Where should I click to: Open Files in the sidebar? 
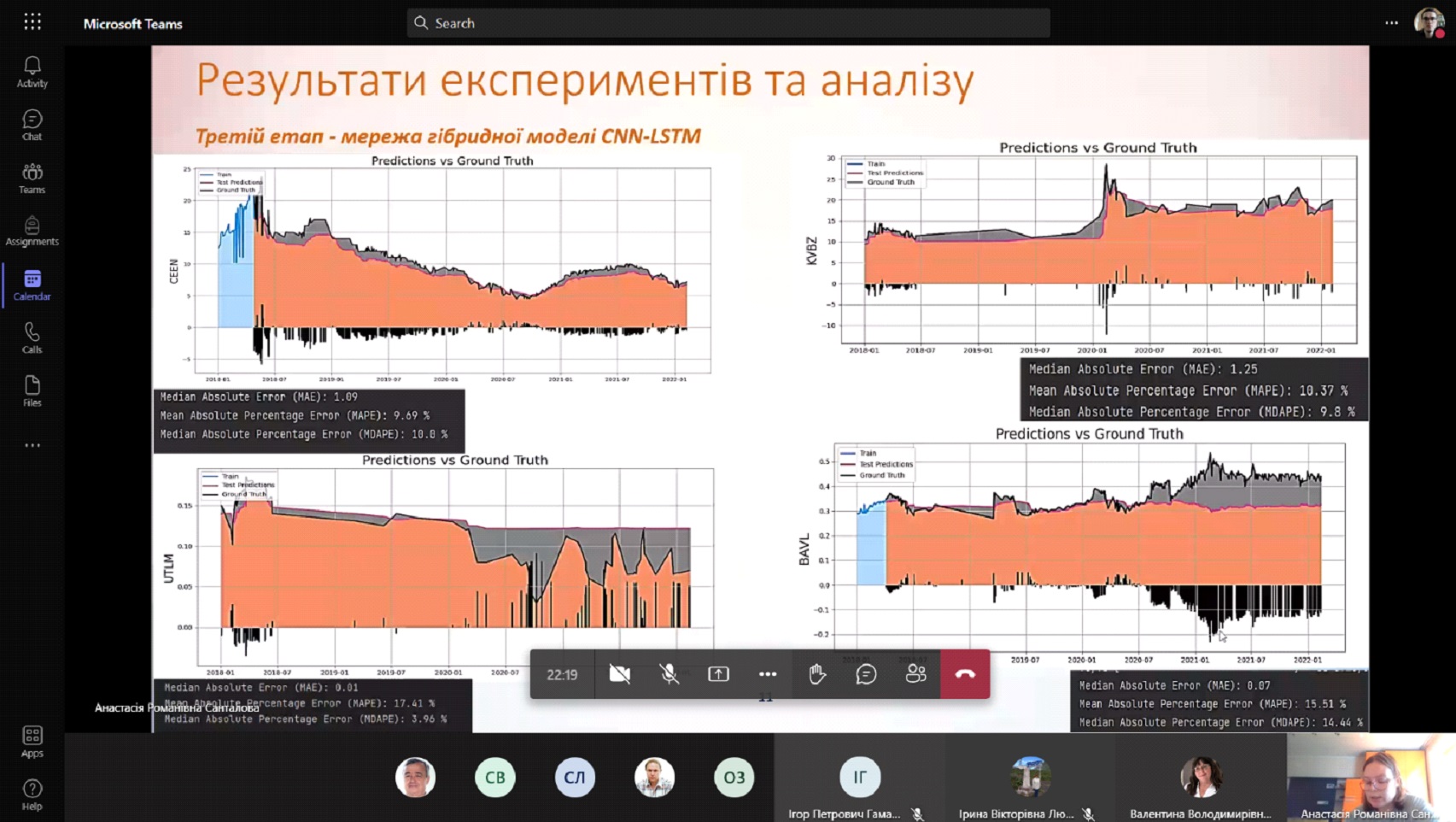[x=32, y=391]
